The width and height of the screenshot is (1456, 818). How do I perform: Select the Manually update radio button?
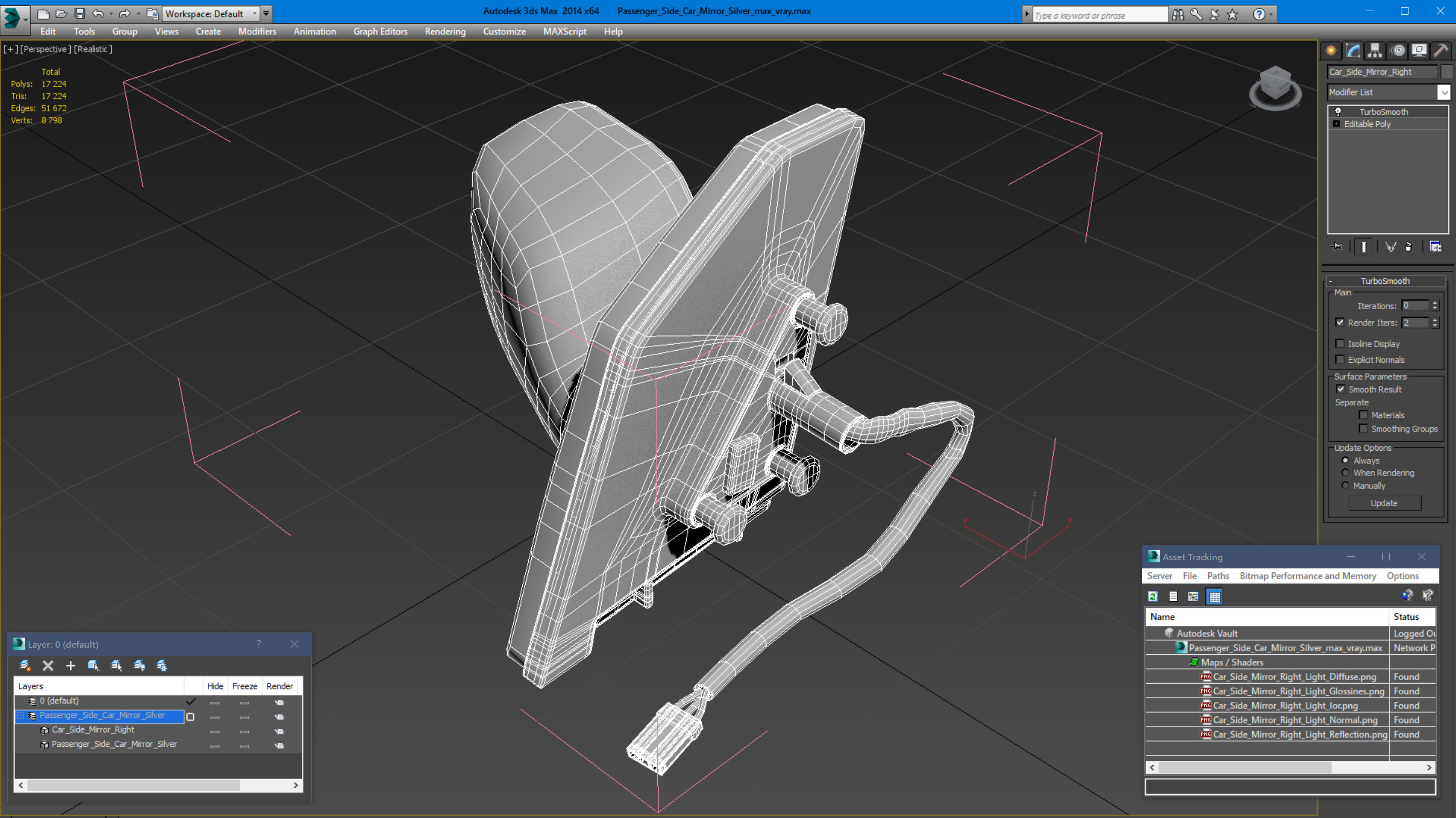tap(1345, 486)
